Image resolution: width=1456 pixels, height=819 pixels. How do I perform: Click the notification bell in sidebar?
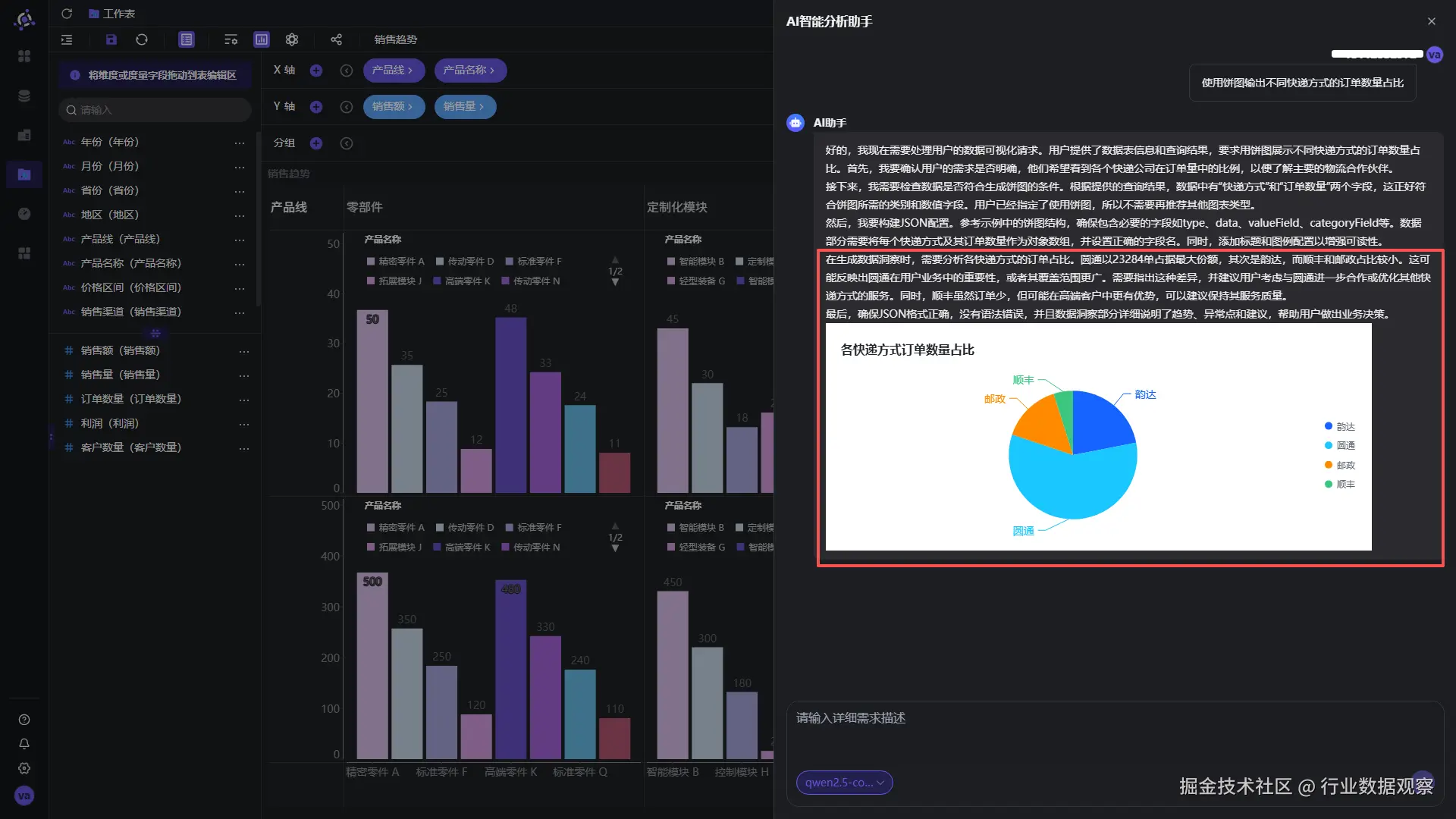click(x=24, y=744)
